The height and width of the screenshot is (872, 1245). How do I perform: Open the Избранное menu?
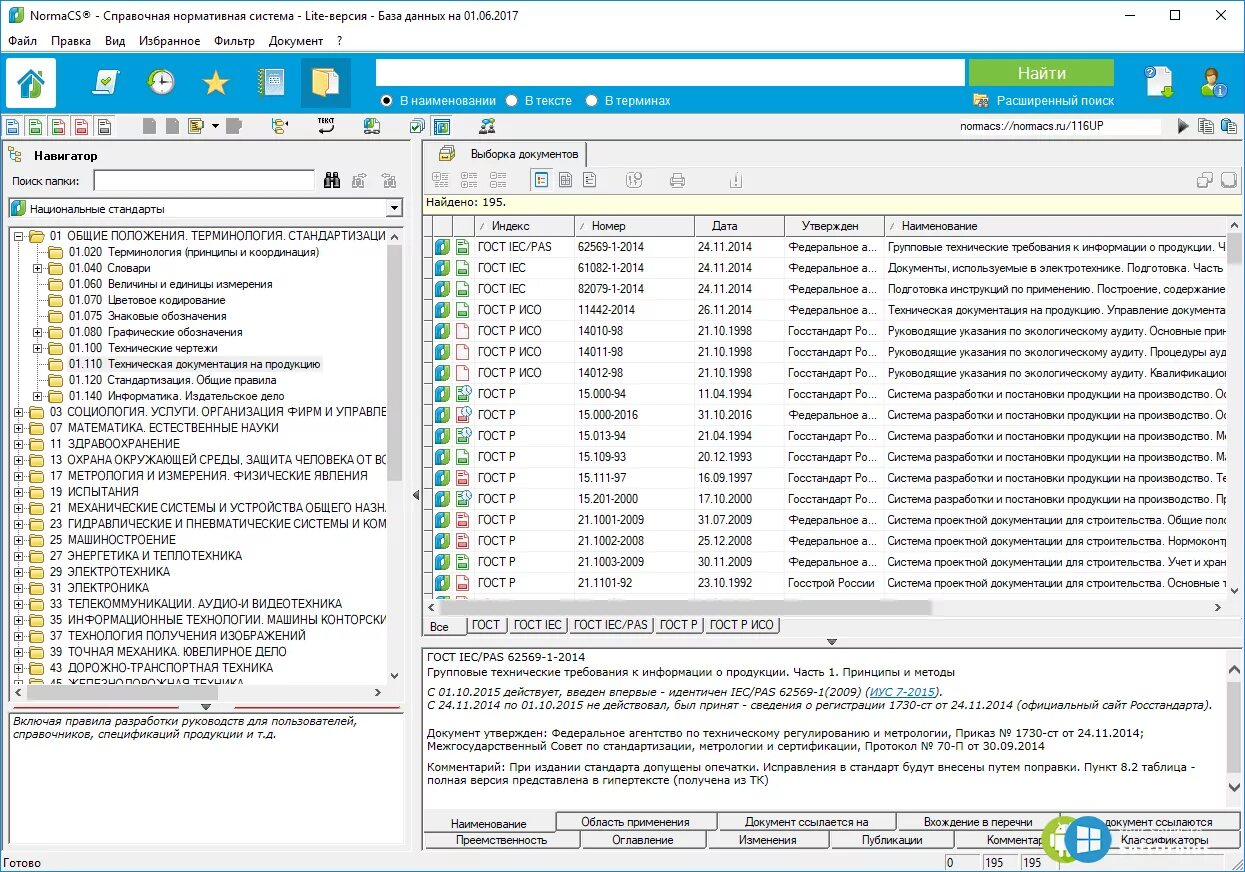(x=170, y=41)
